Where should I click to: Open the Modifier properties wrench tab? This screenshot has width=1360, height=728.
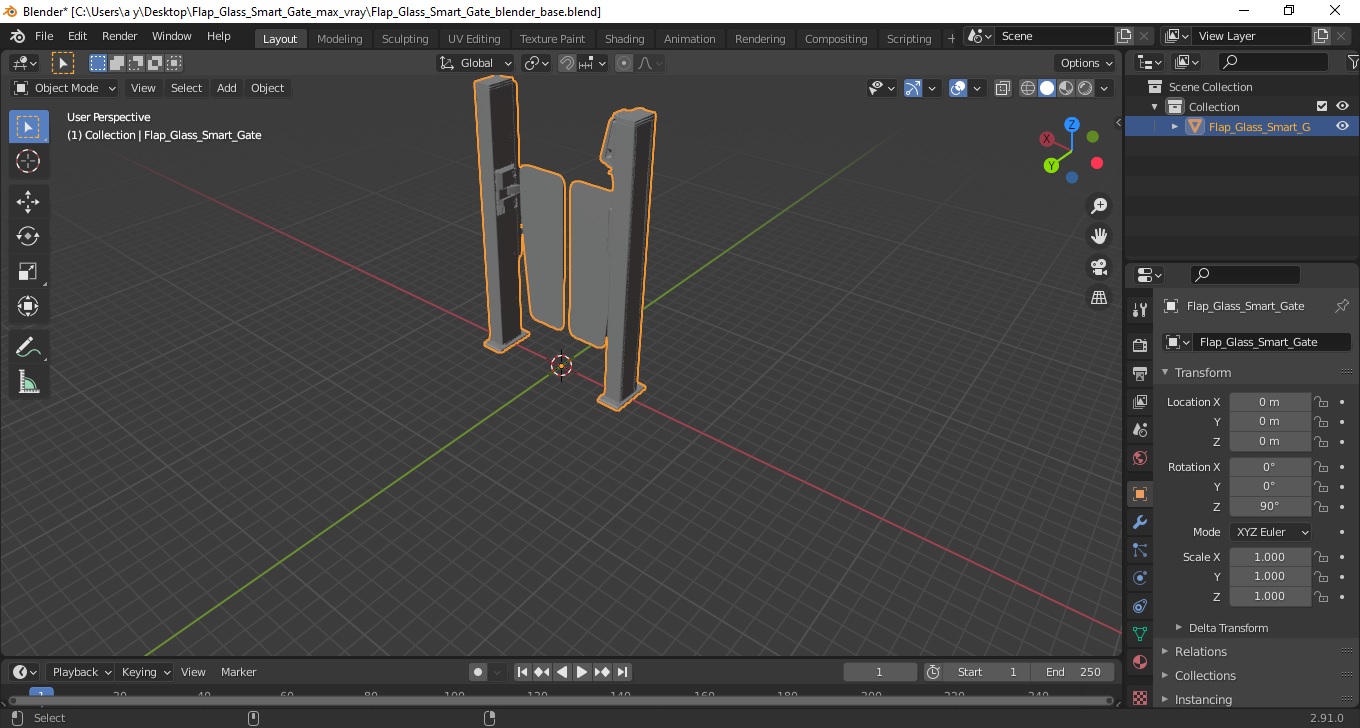tap(1140, 522)
